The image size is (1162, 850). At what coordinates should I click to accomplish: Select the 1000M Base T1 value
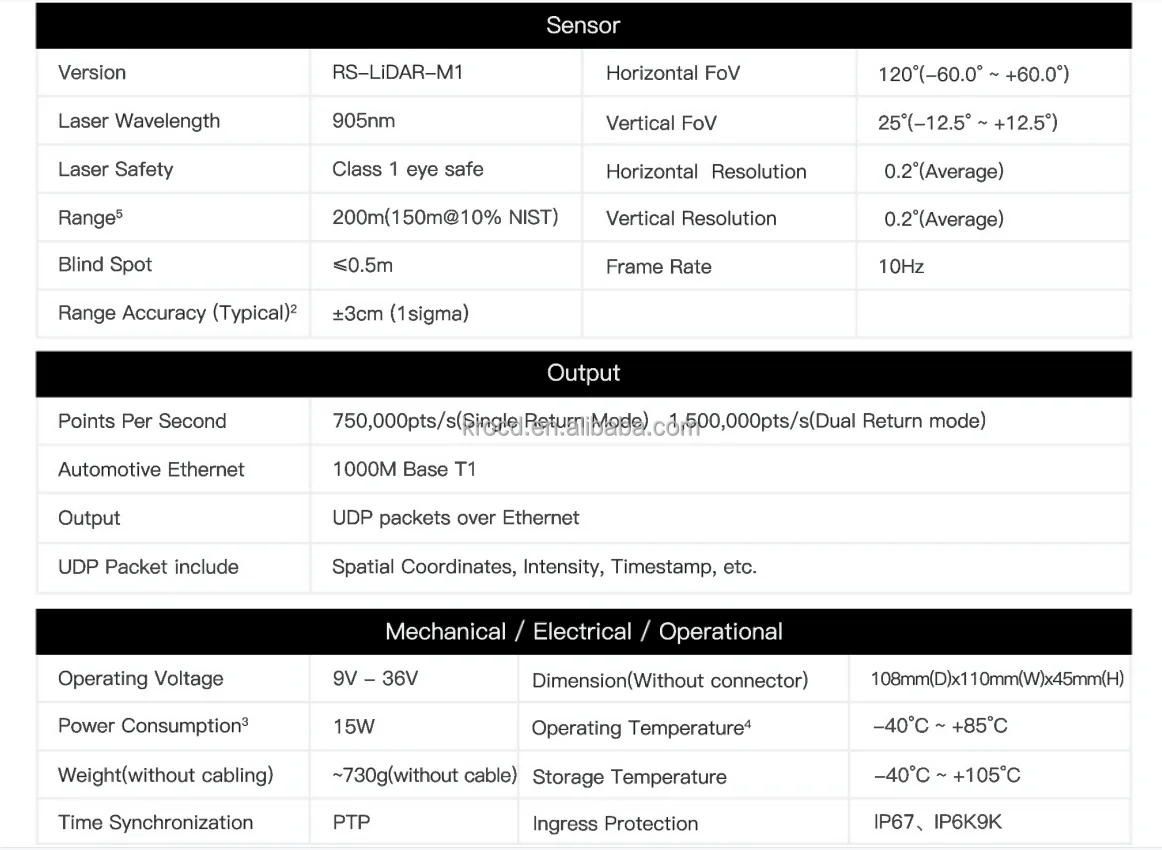pos(404,469)
